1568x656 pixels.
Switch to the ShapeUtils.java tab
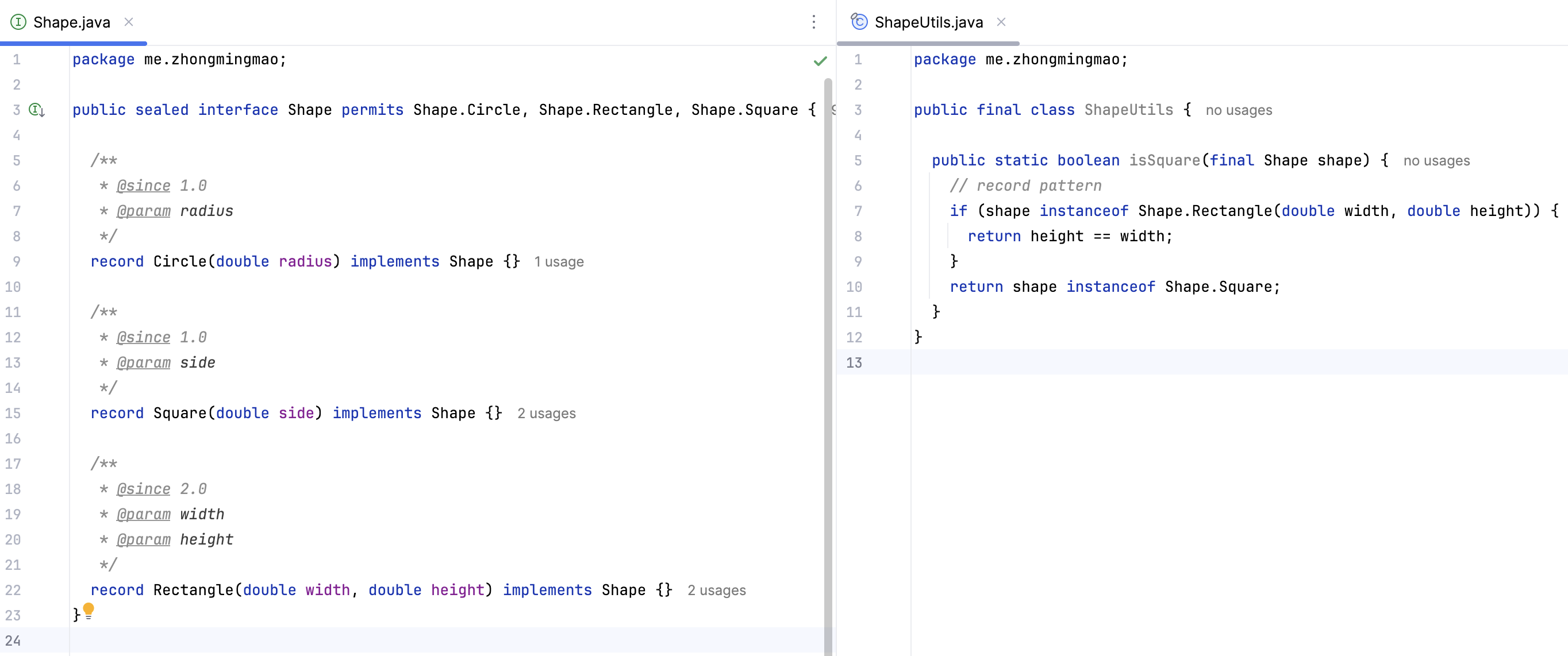tap(928, 22)
